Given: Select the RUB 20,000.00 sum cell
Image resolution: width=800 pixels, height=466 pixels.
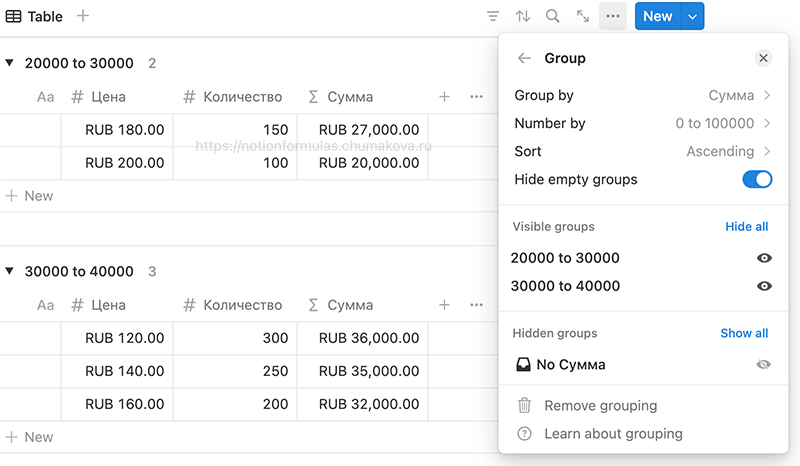Looking at the screenshot, I should pyautogui.click(x=363, y=163).
